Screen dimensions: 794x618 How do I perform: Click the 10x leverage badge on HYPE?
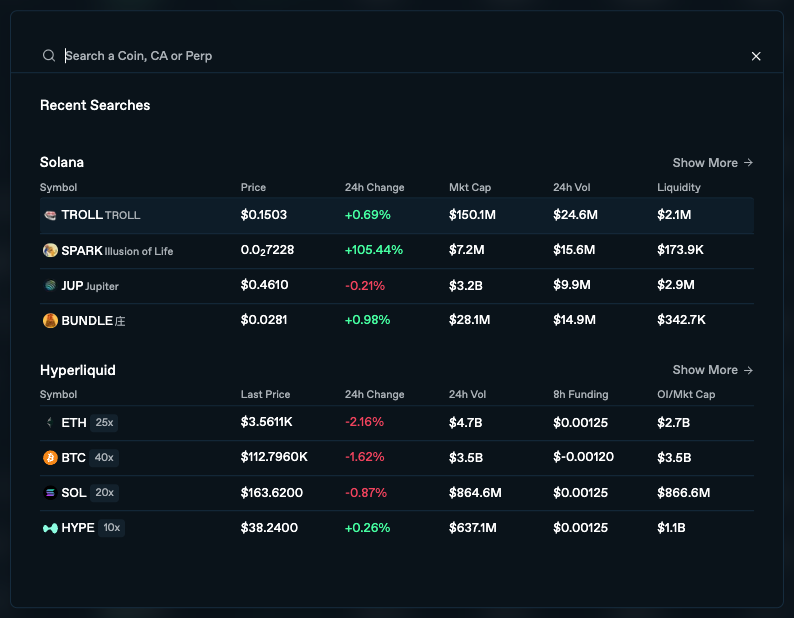pyautogui.click(x=111, y=528)
